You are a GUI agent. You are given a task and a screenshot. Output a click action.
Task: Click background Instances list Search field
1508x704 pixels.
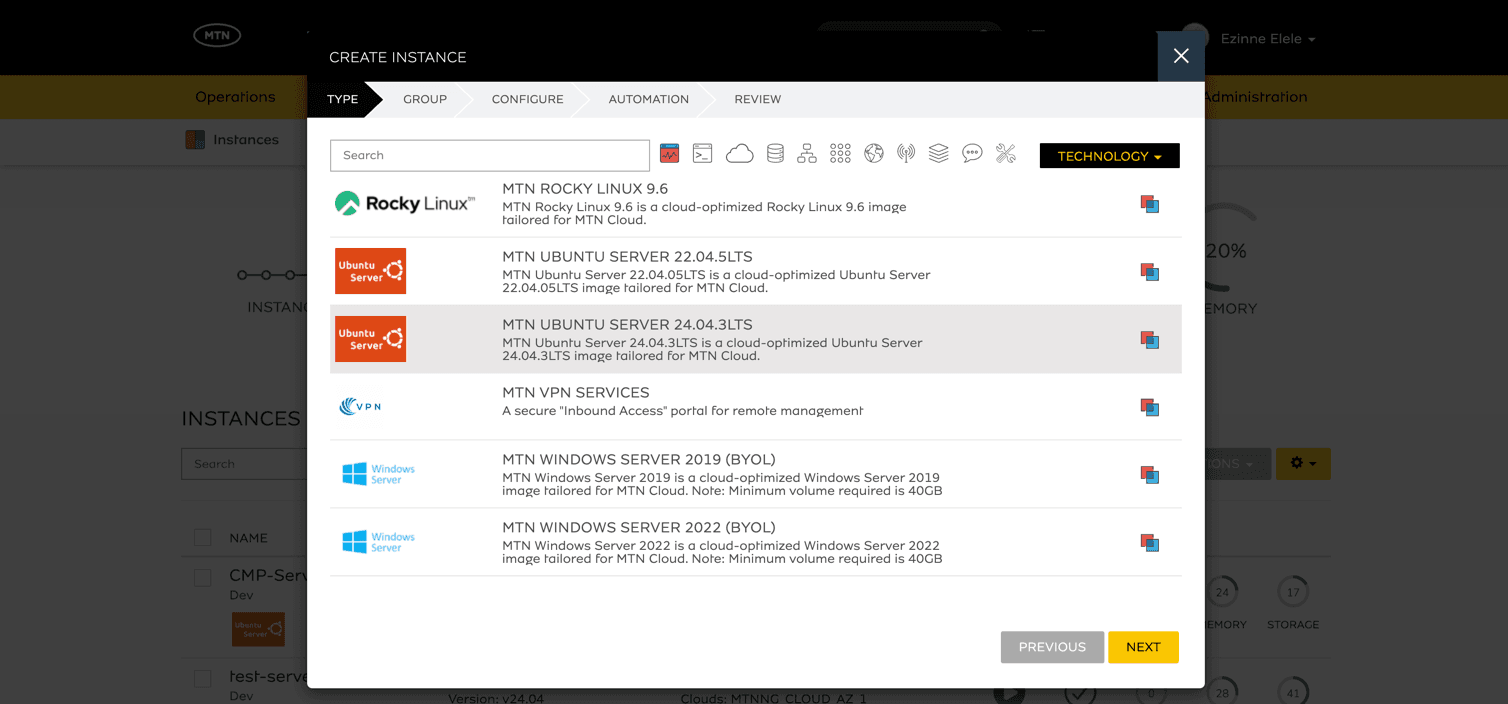click(x=245, y=464)
